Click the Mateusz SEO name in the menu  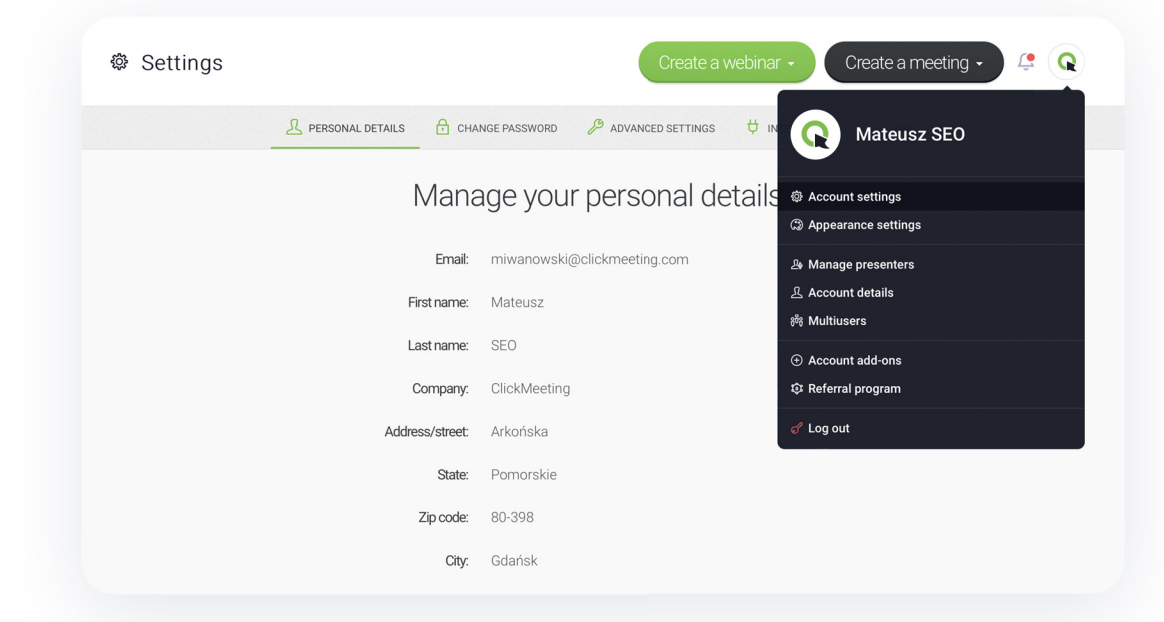[x=910, y=134]
